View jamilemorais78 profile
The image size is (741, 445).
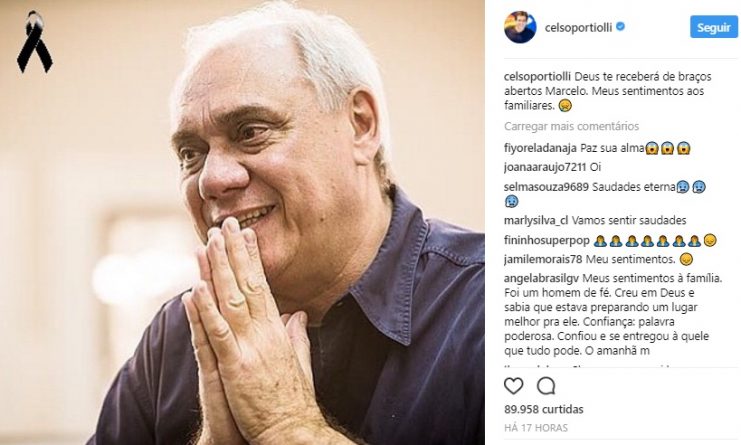click(543, 259)
